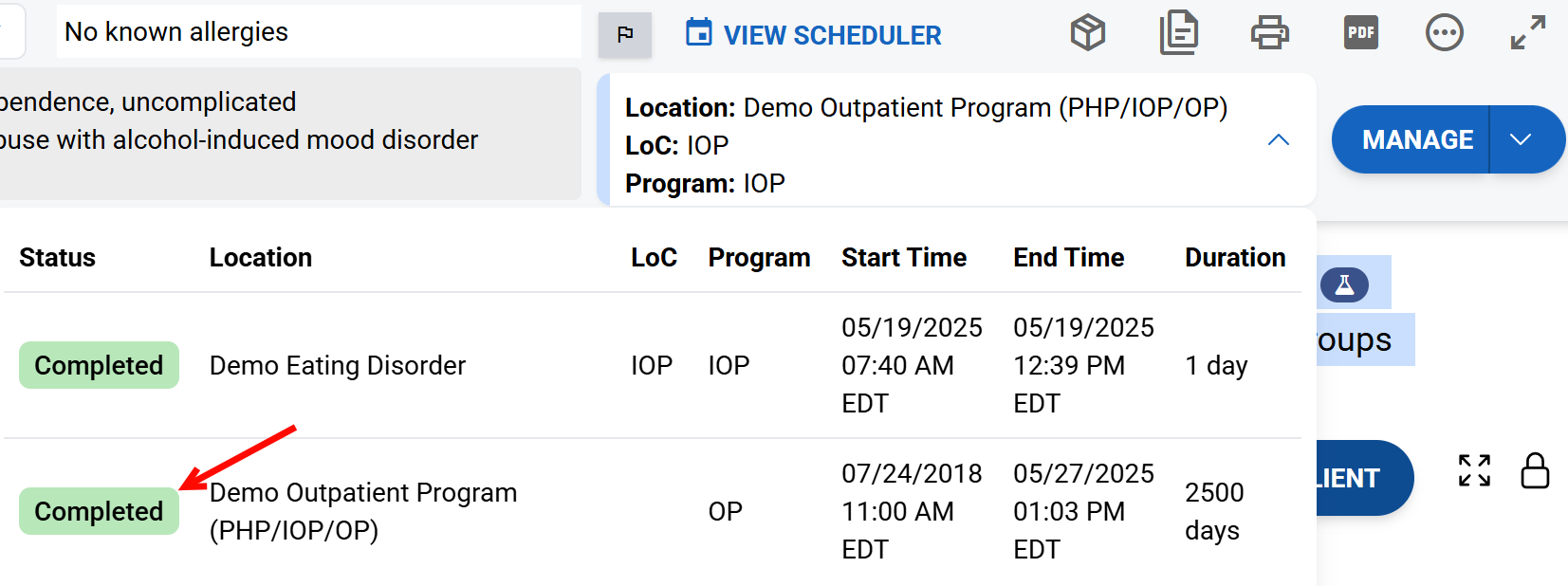
Task: Open the View Scheduler link
Action: [814, 35]
